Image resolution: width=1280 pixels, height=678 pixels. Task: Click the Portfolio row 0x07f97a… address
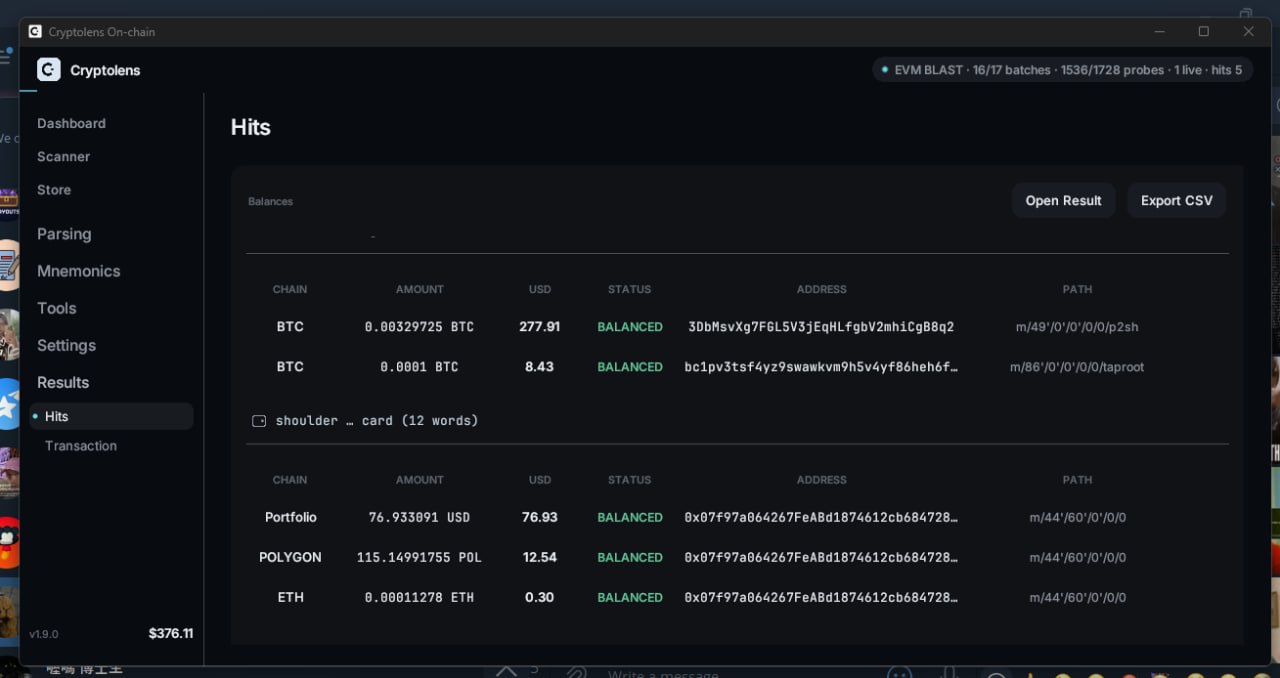coord(821,517)
